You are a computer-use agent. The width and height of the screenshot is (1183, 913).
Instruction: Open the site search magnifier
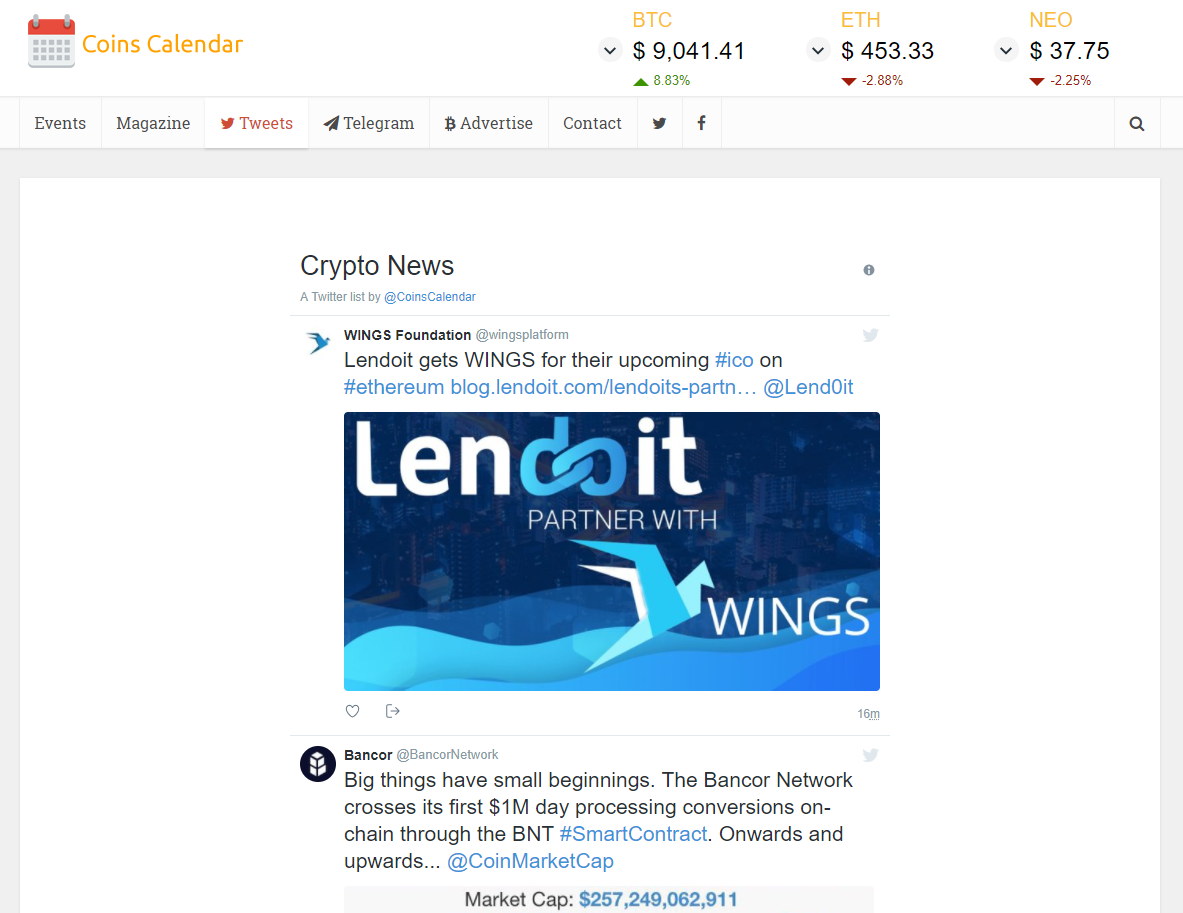(x=1136, y=122)
